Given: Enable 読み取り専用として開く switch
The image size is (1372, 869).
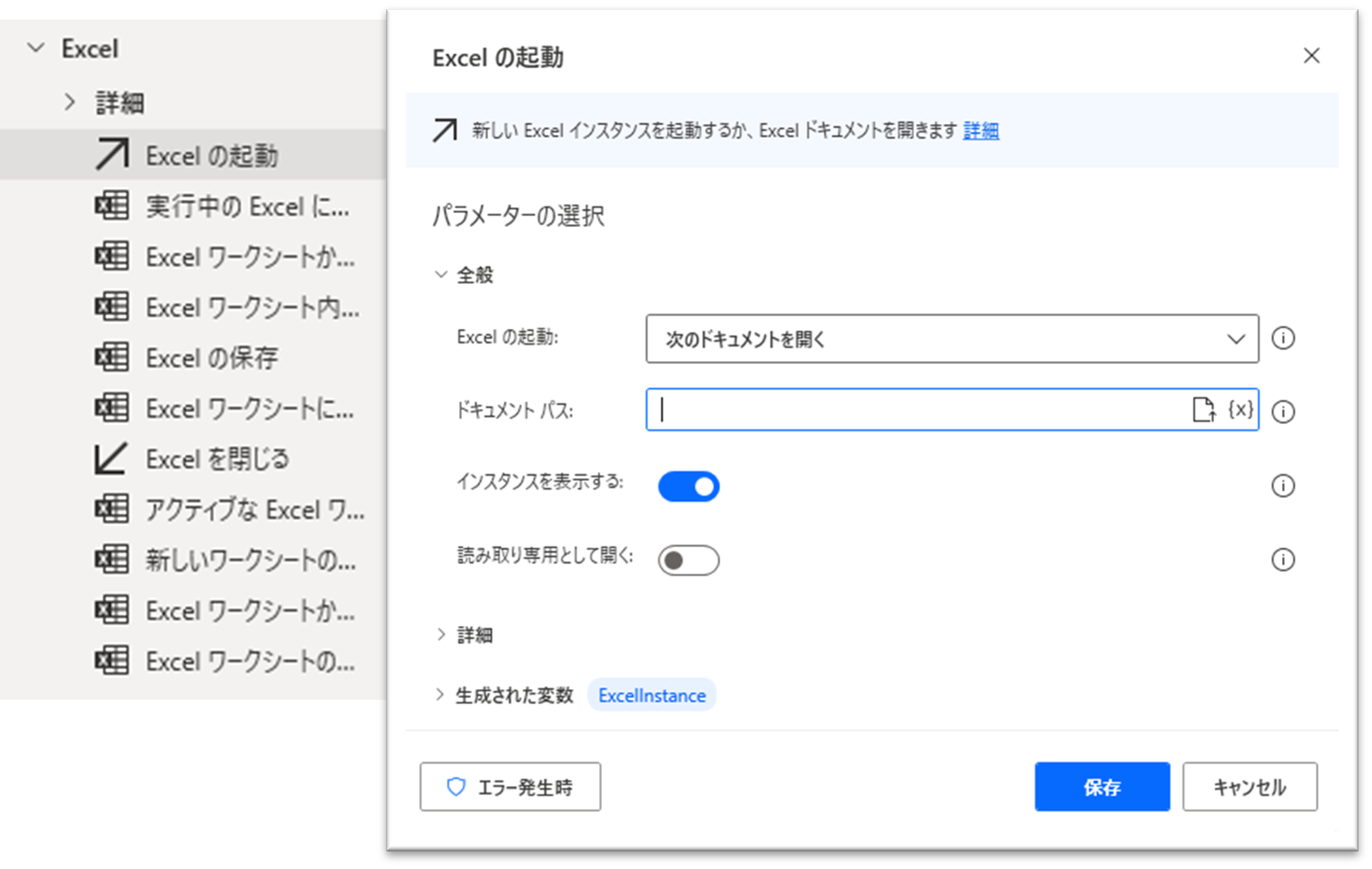Looking at the screenshot, I should click(689, 560).
